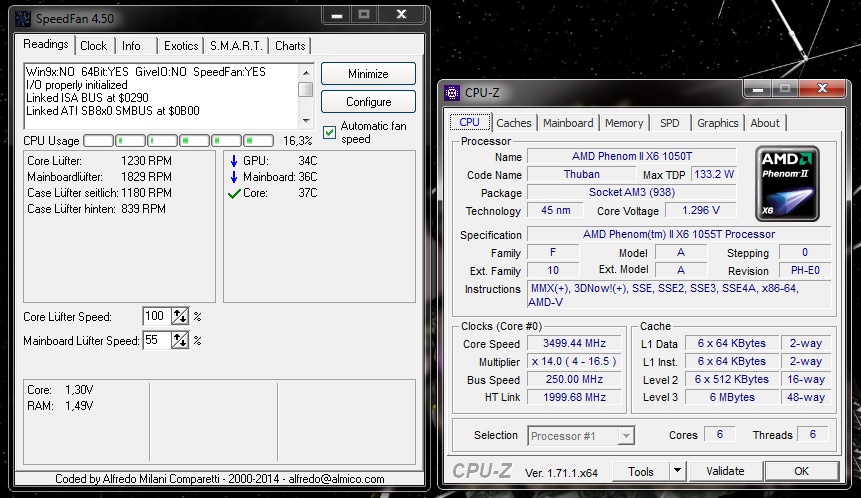Open the Tools dropdown arrow in CPU-Z
861x498 pixels.
coord(677,471)
